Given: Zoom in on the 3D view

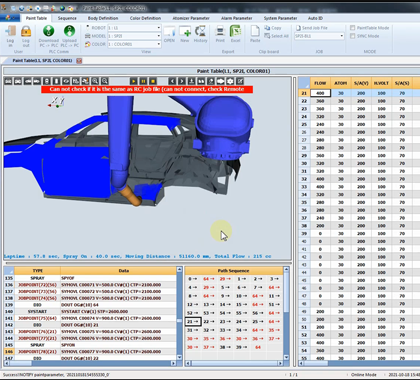Looking at the screenshot, I should click(x=95, y=81).
